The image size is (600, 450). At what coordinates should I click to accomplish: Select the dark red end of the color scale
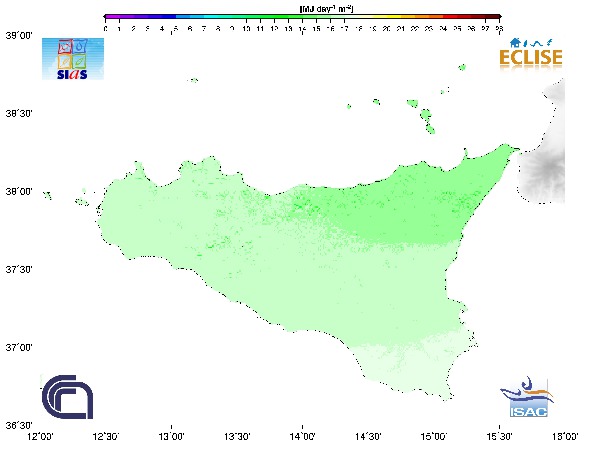(492, 17)
